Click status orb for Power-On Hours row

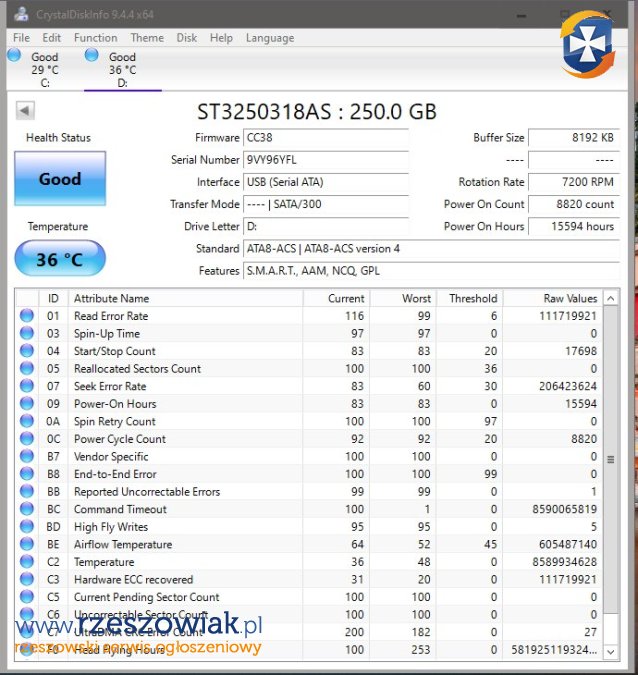[x=27, y=404]
